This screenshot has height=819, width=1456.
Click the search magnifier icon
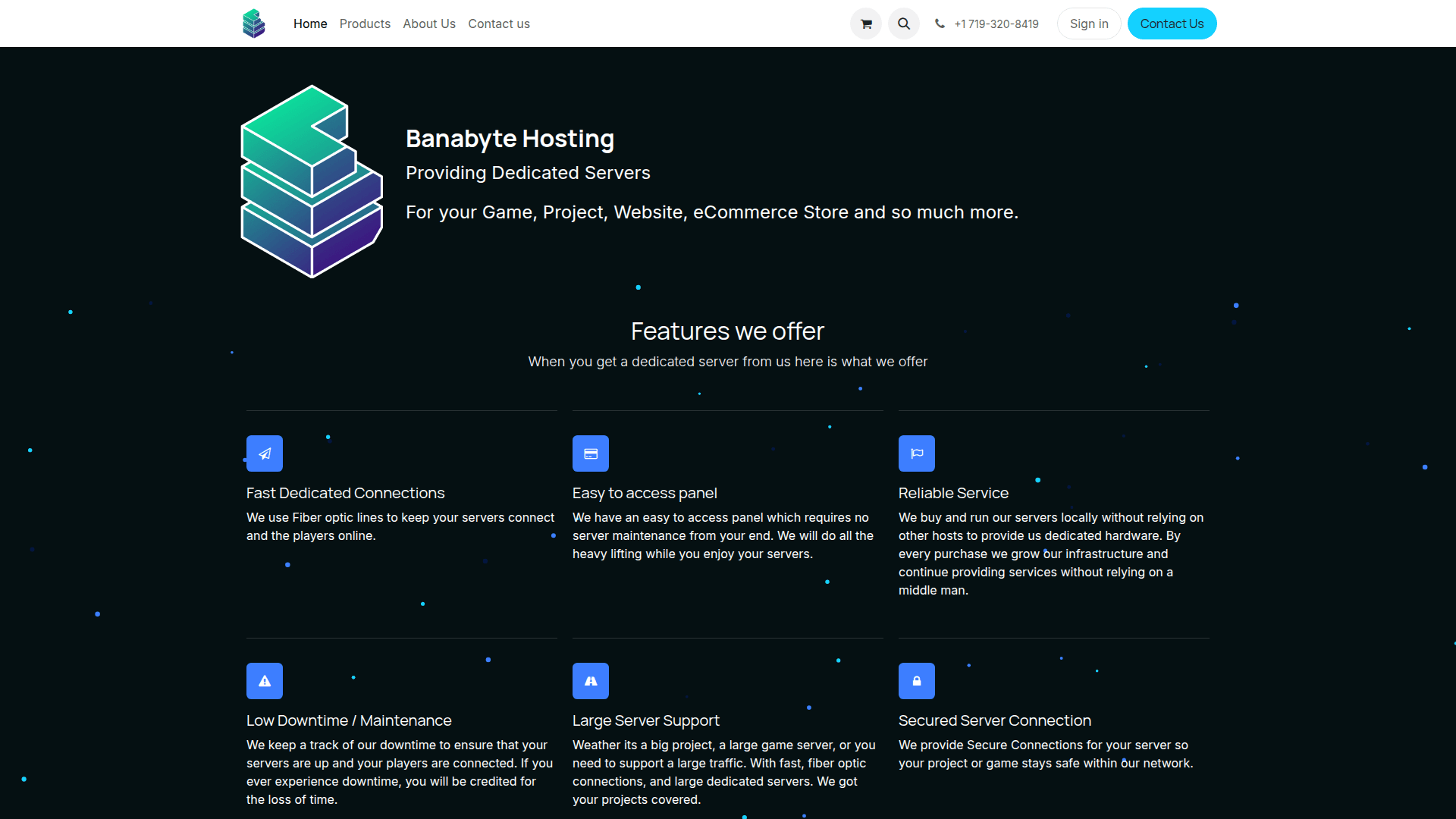[904, 24]
